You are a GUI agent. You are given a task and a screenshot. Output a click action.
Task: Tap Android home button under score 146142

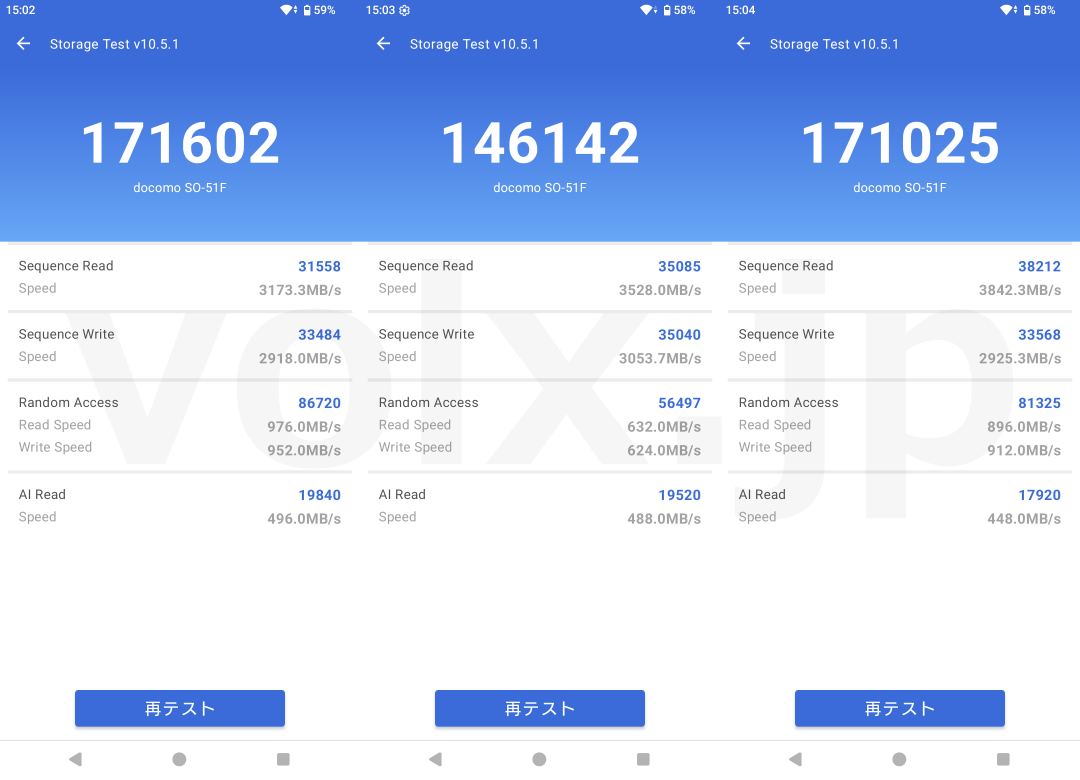pos(539,759)
